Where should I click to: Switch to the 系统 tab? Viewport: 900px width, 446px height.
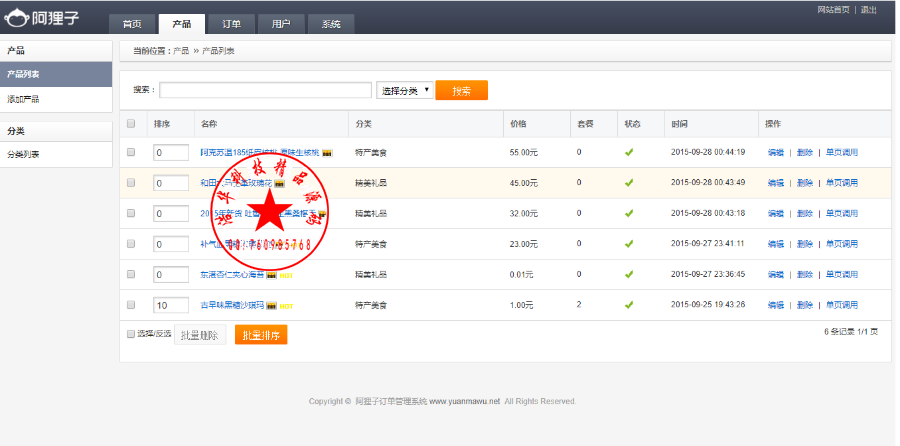[331, 24]
